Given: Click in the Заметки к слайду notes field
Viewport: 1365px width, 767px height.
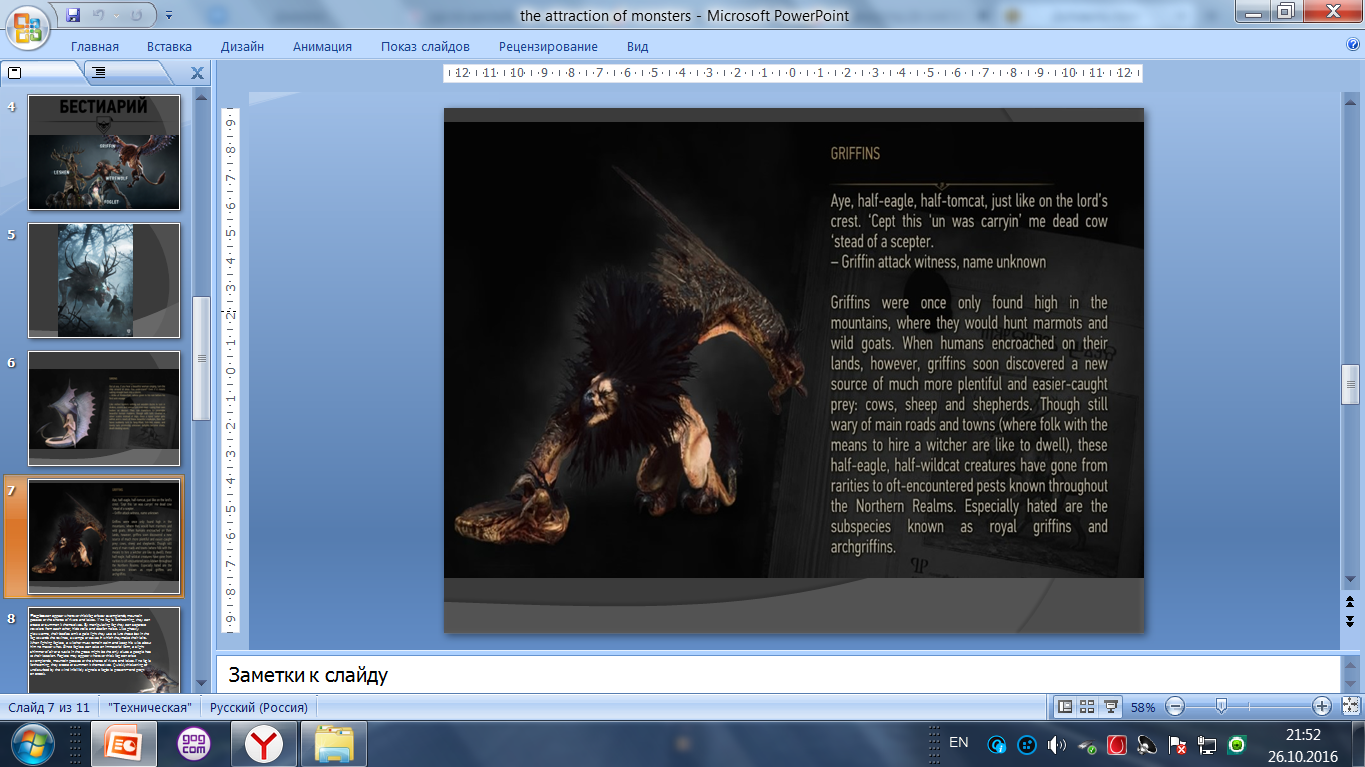Looking at the screenshot, I should click(x=777, y=675).
